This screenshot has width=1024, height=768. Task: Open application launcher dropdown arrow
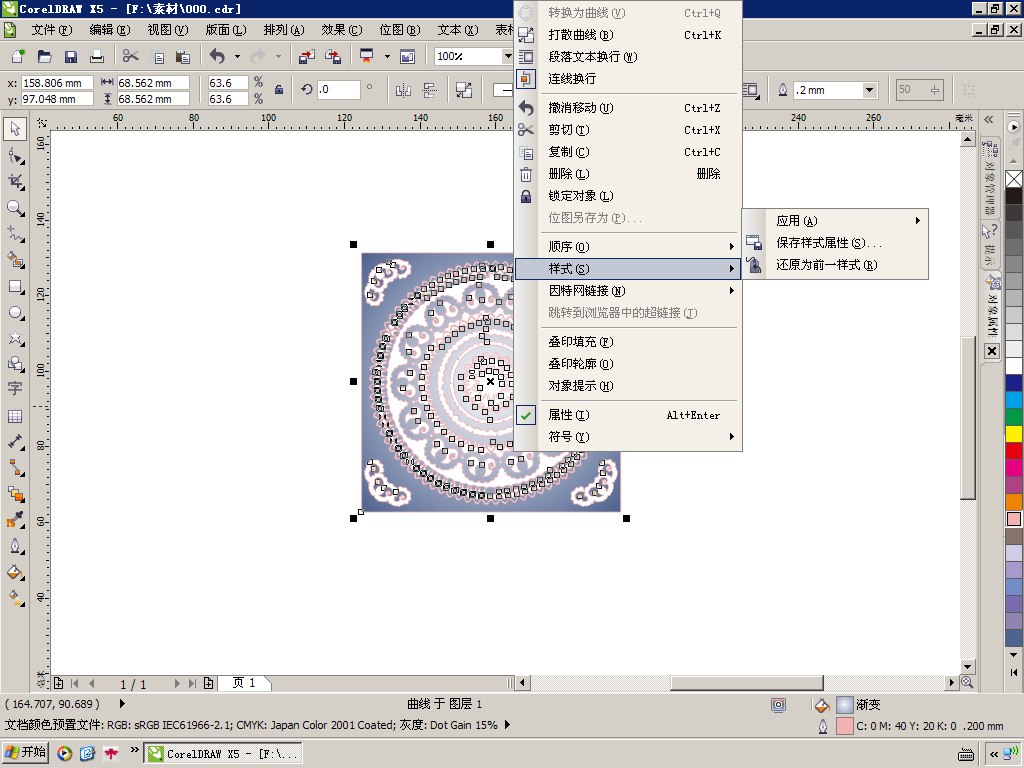point(387,57)
